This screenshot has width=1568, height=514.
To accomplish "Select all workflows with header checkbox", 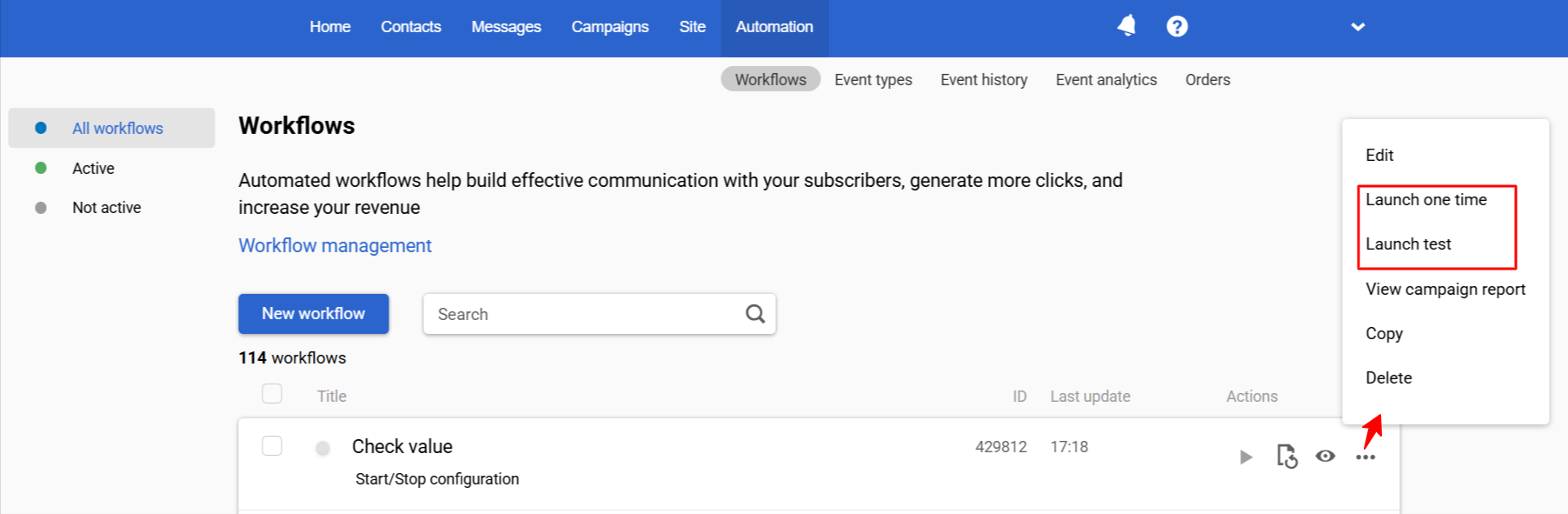I will point(272,394).
